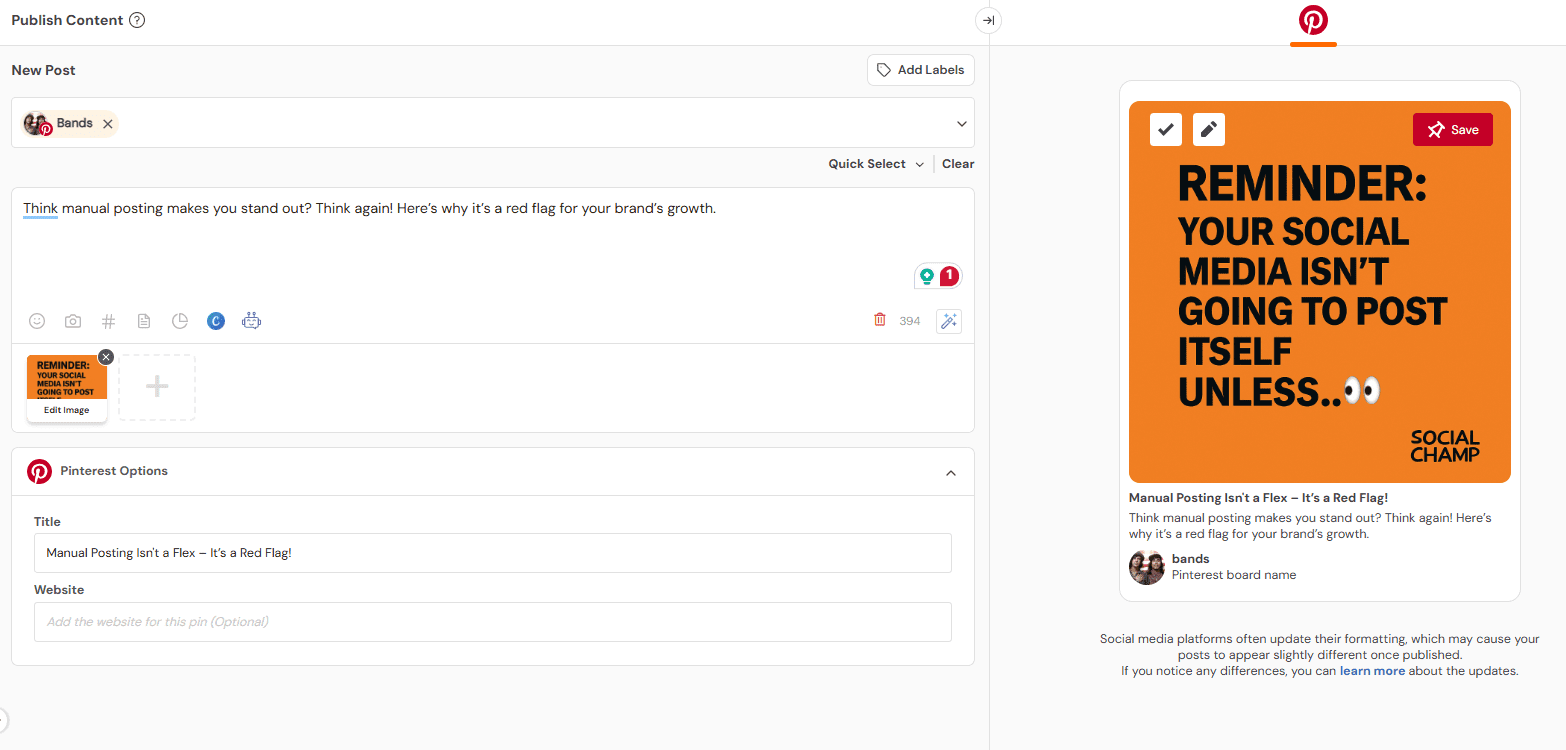Click the document template icon

[x=144, y=321]
